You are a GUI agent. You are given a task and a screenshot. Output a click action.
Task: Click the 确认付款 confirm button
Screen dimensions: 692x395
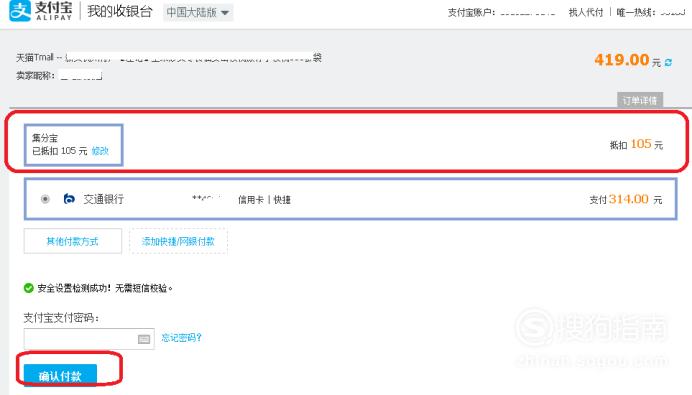(x=60, y=375)
